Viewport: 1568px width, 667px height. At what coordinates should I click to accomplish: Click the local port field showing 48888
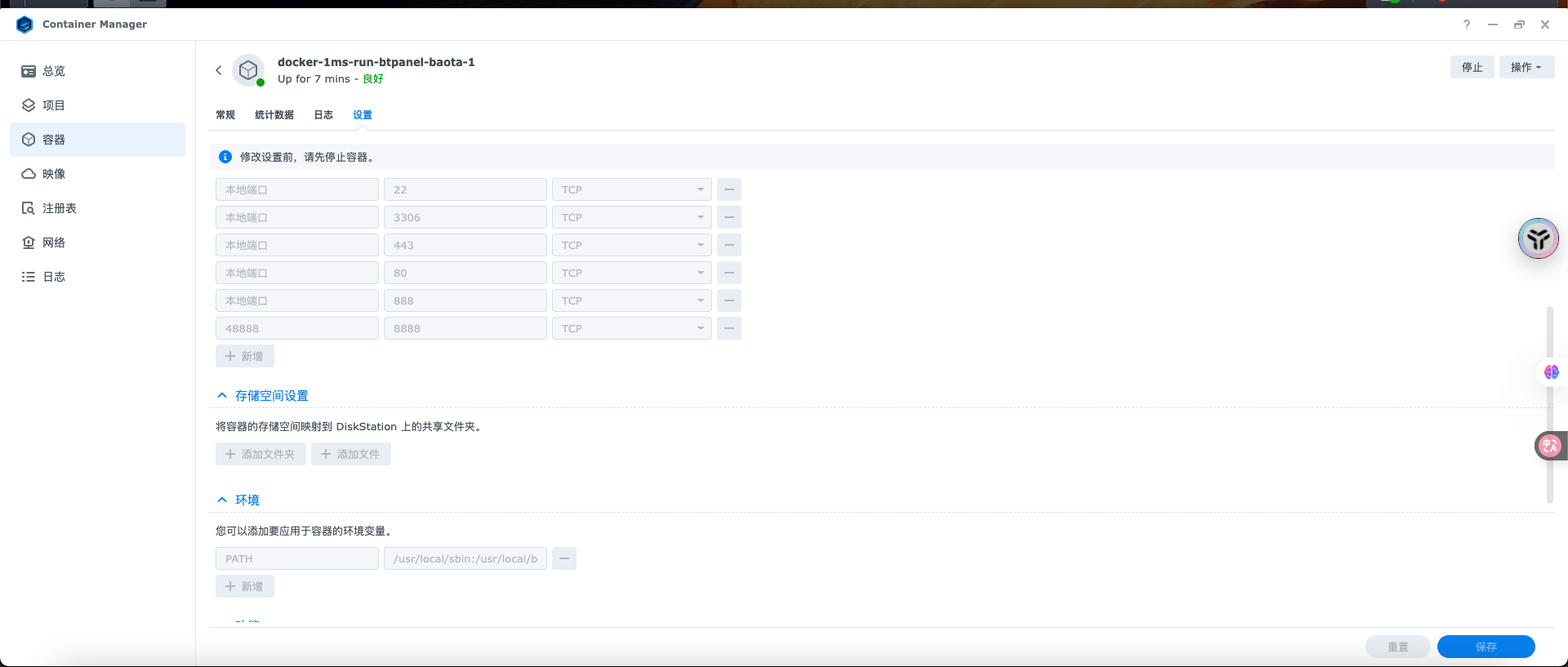coord(297,328)
